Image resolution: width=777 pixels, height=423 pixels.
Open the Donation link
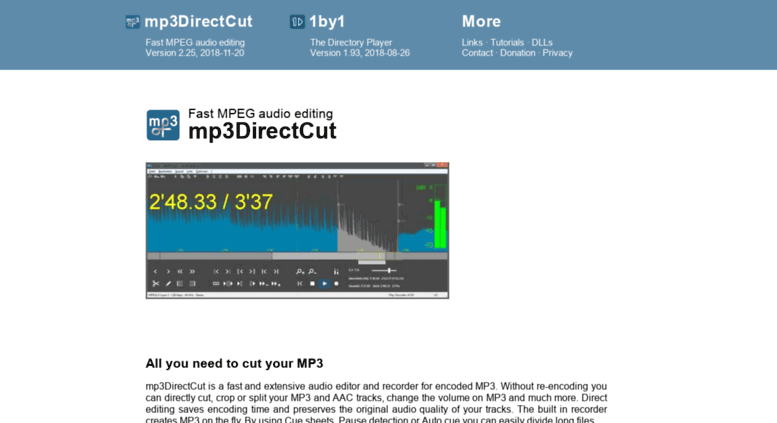coord(517,53)
